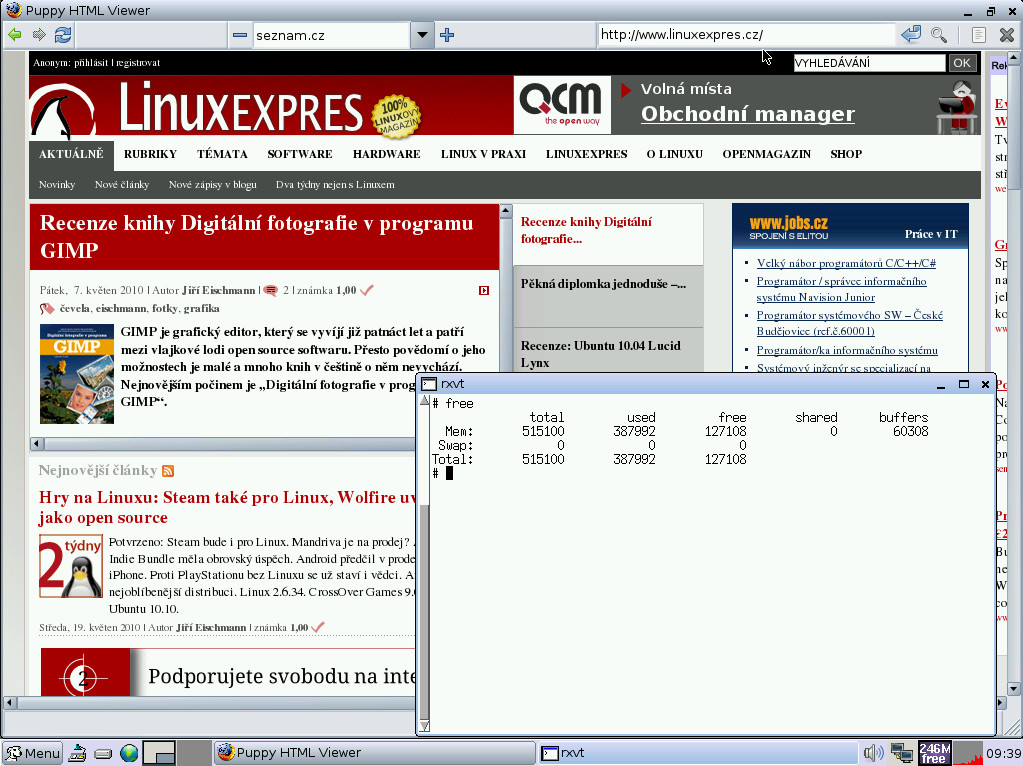Open the Novinky submenu link

pyautogui.click(x=57, y=185)
